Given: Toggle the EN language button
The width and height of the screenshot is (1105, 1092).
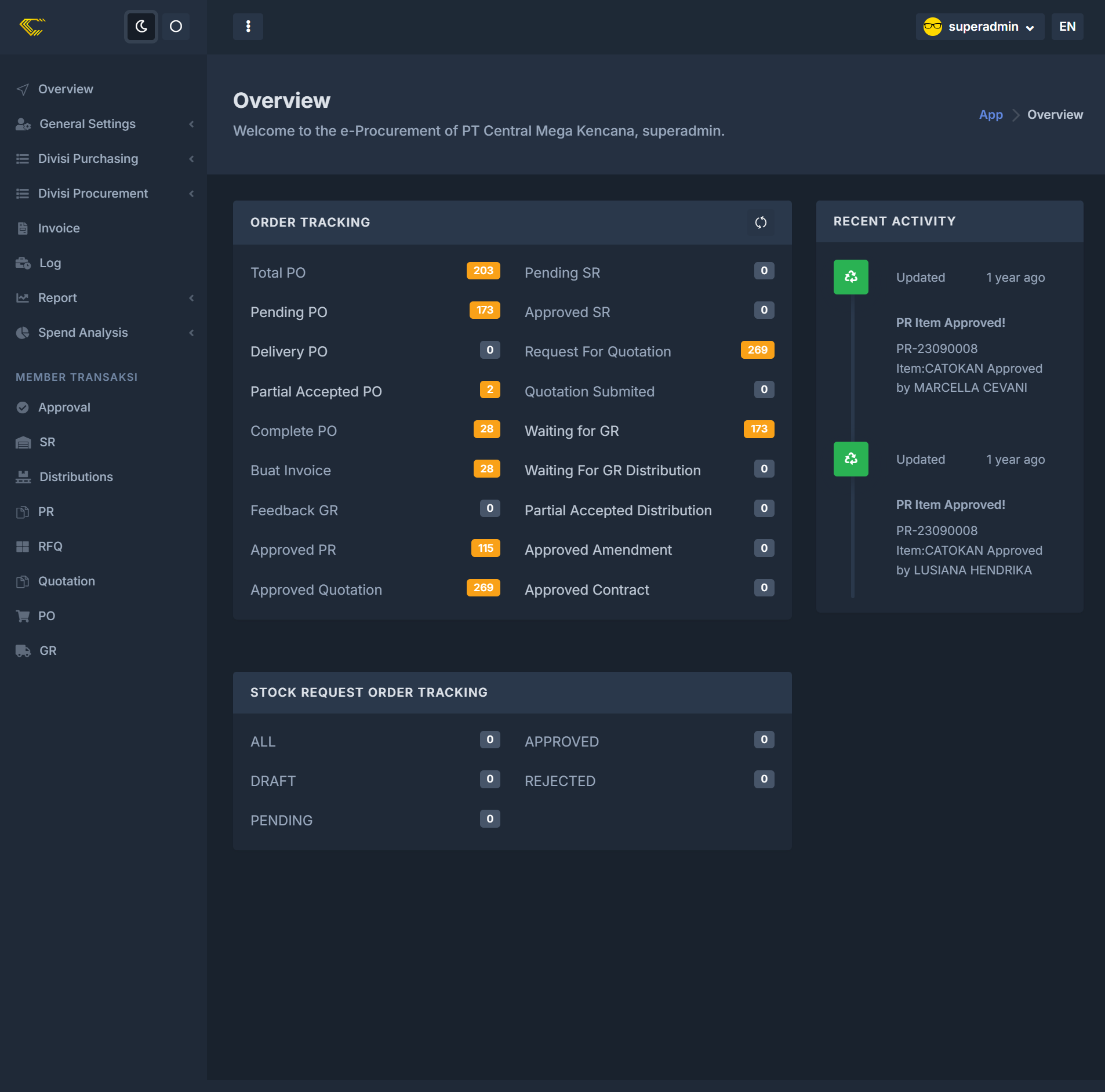Looking at the screenshot, I should pos(1067,27).
